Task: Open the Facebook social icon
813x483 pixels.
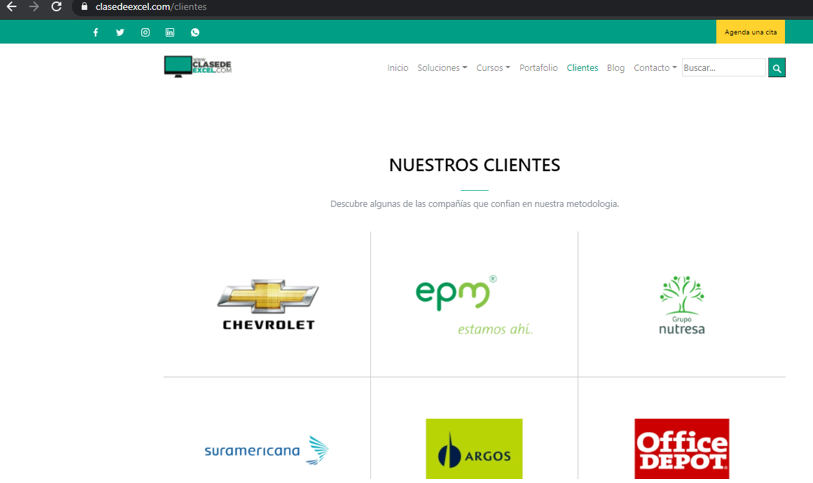Action: (x=95, y=32)
